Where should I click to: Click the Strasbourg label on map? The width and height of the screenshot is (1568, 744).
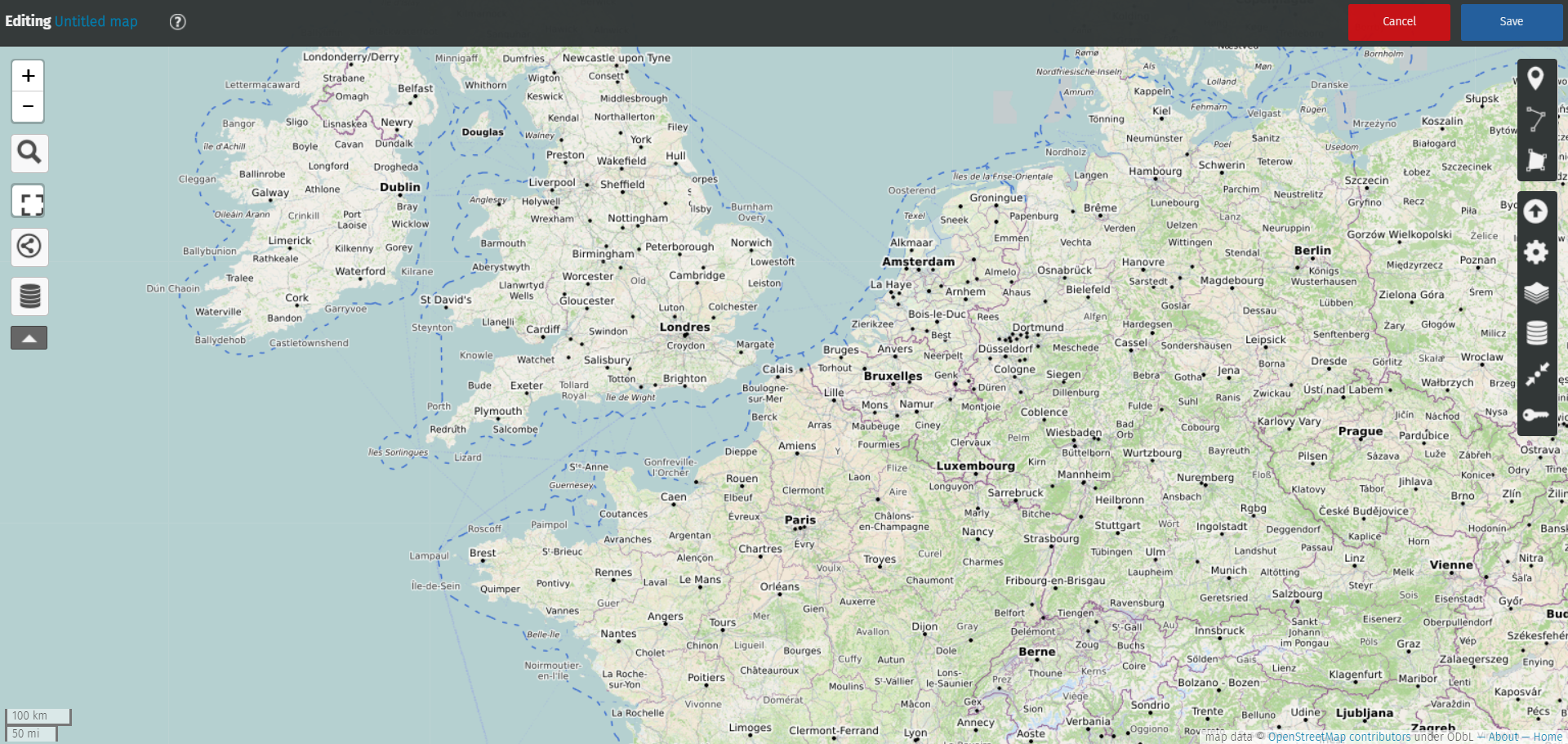(x=1051, y=539)
